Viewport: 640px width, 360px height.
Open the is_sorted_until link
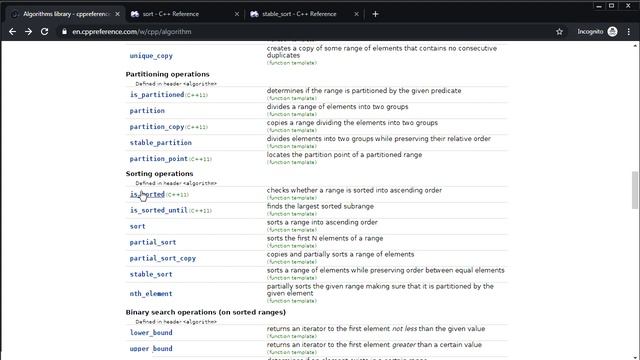coord(158,210)
